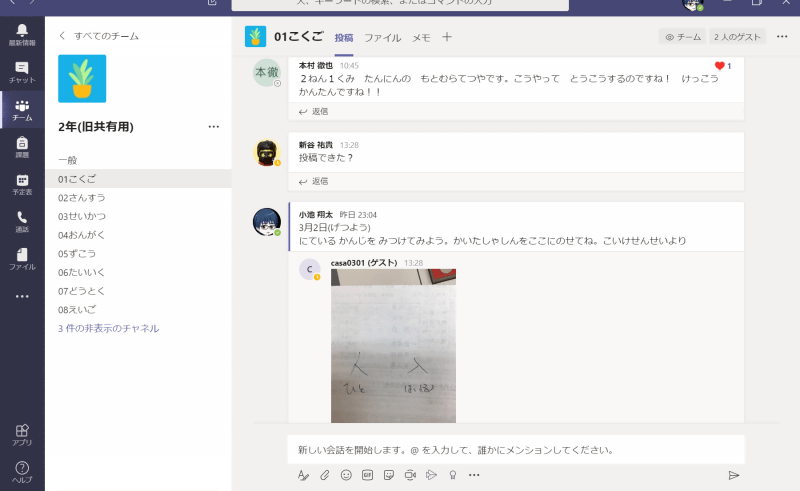
Task: Select the 01こくご channel
Action: pos(138,179)
